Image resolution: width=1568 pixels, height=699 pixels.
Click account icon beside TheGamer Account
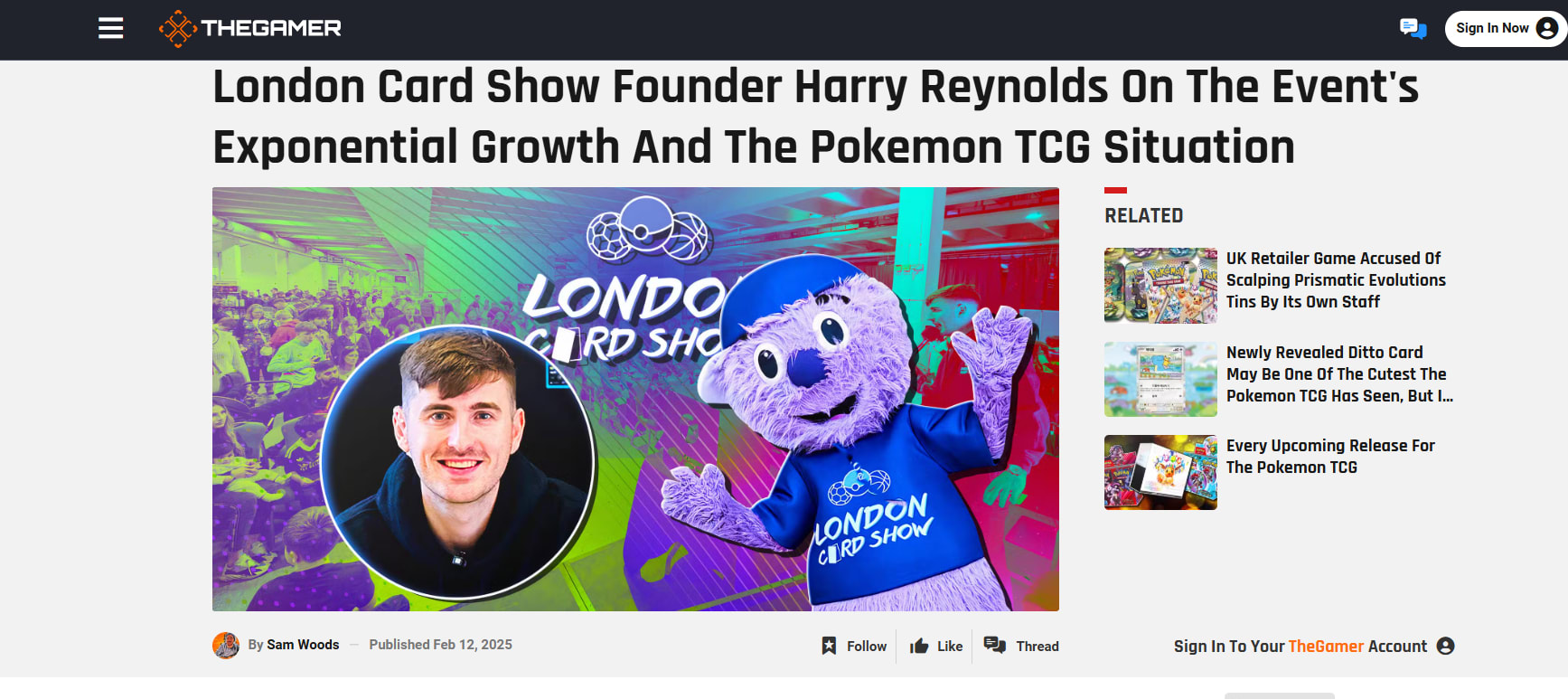1445,646
